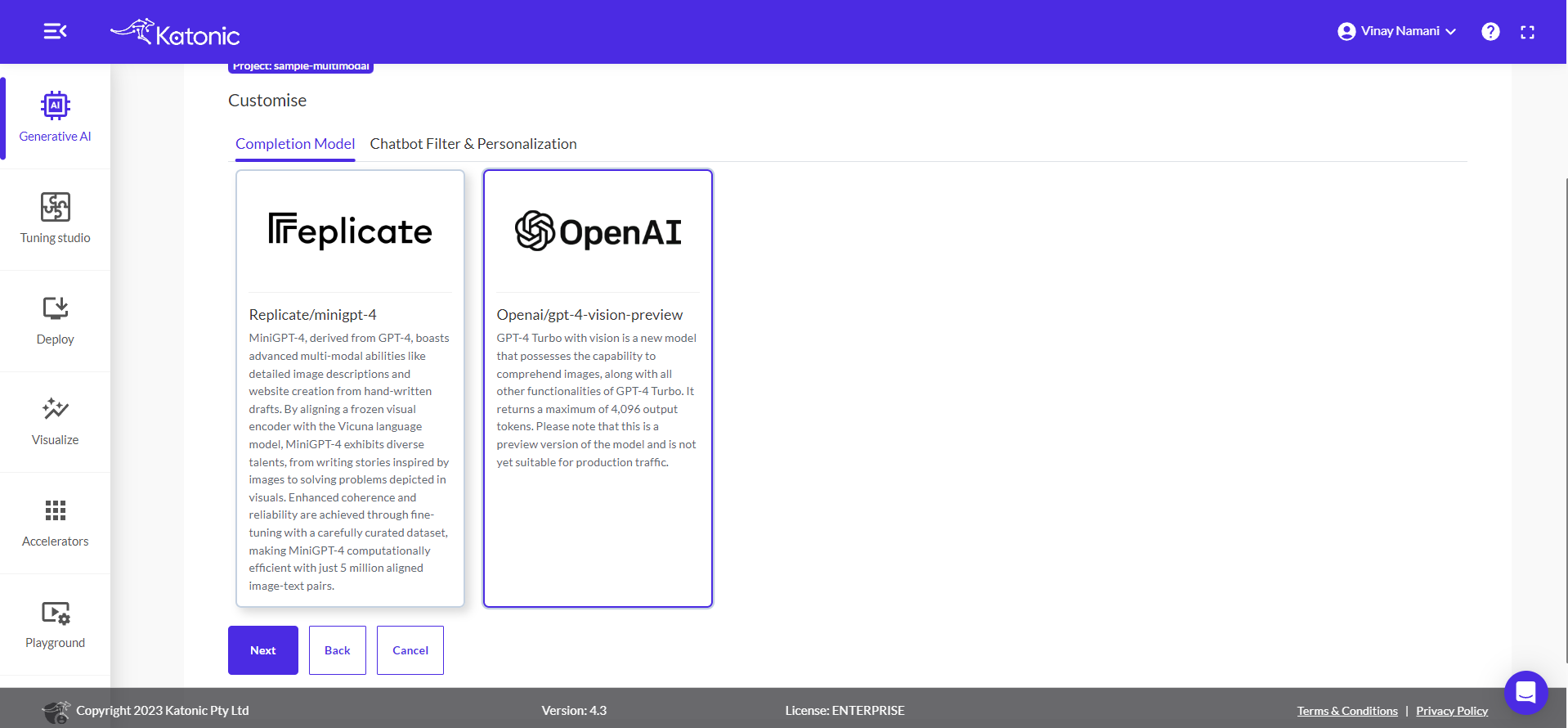
Task: Click the 'Version: 4.3' footer text
Action: (x=574, y=711)
